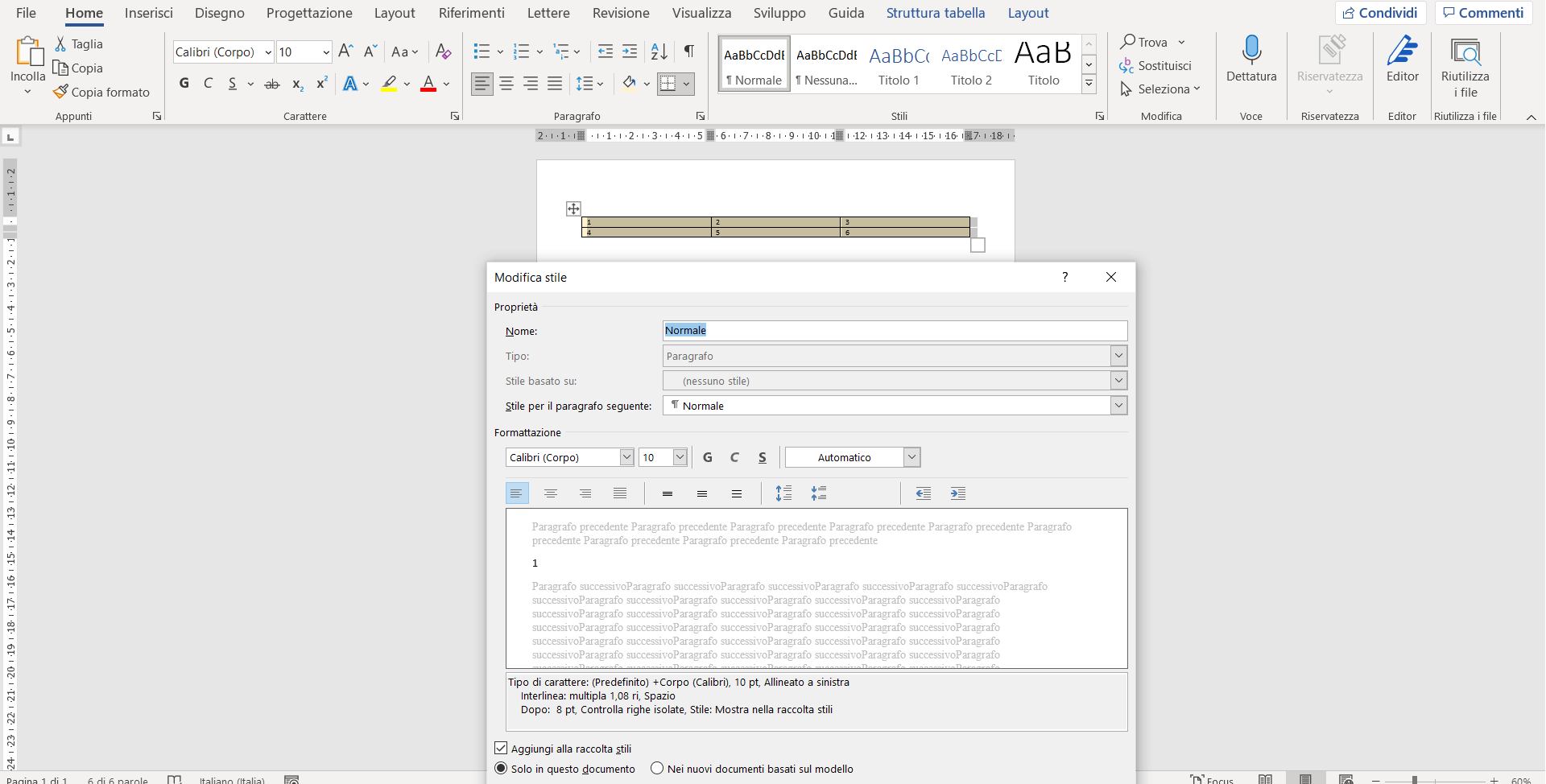This screenshot has width=1546, height=784.
Task: Expand the dialog font size dropdown
Action: click(x=680, y=457)
